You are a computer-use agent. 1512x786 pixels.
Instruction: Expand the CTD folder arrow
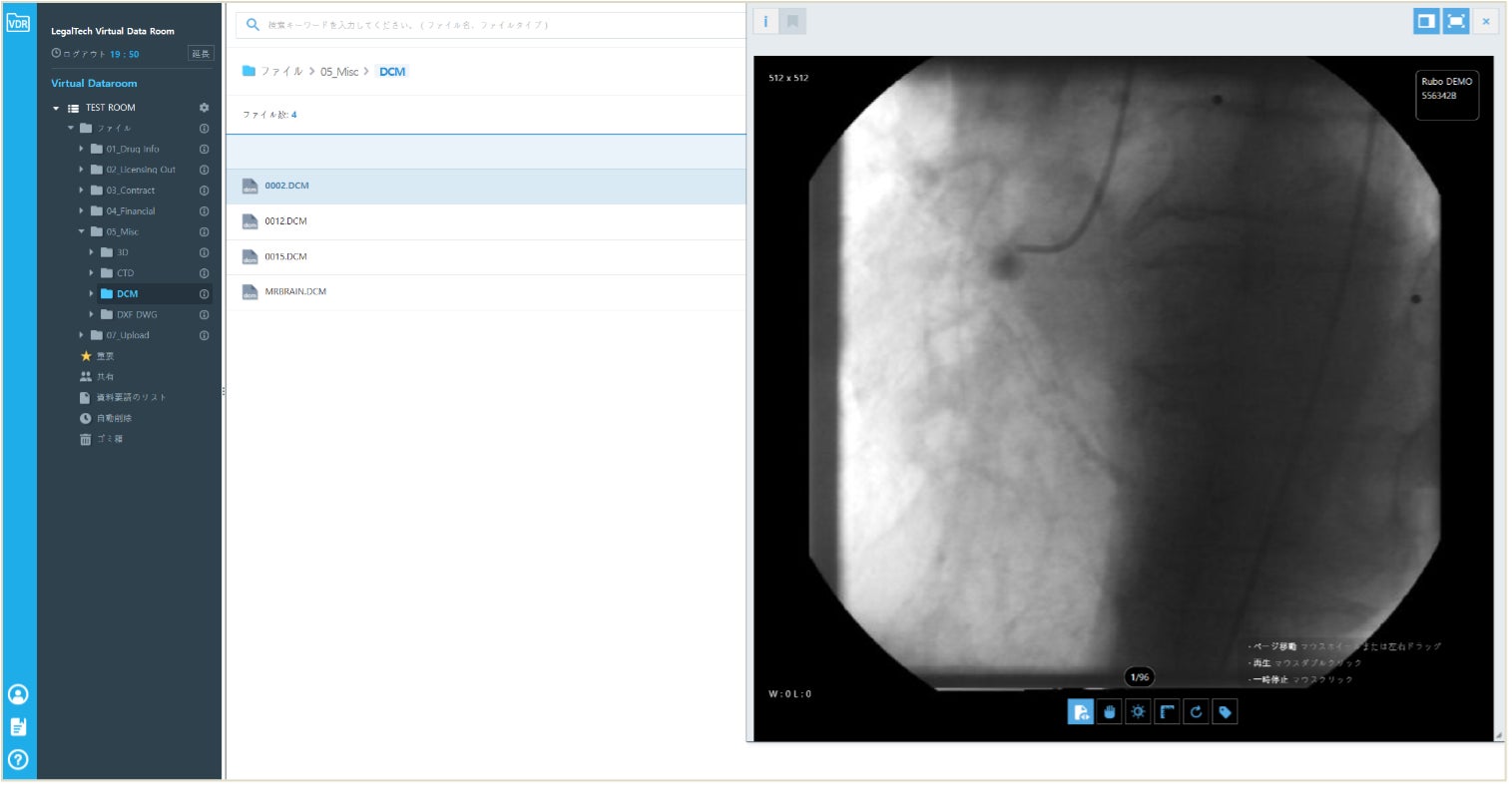click(92, 273)
